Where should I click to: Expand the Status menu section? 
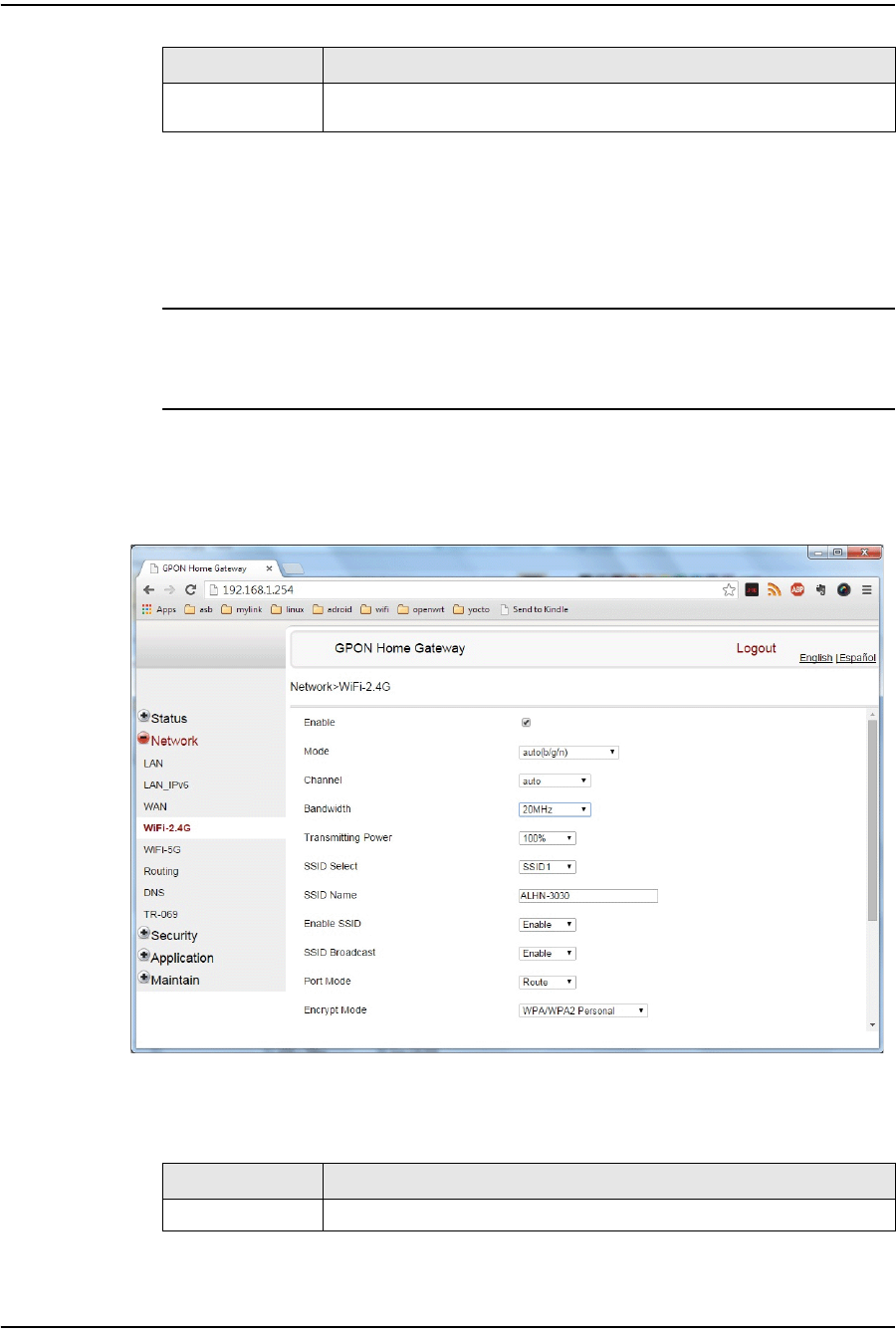click(x=162, y=718)
